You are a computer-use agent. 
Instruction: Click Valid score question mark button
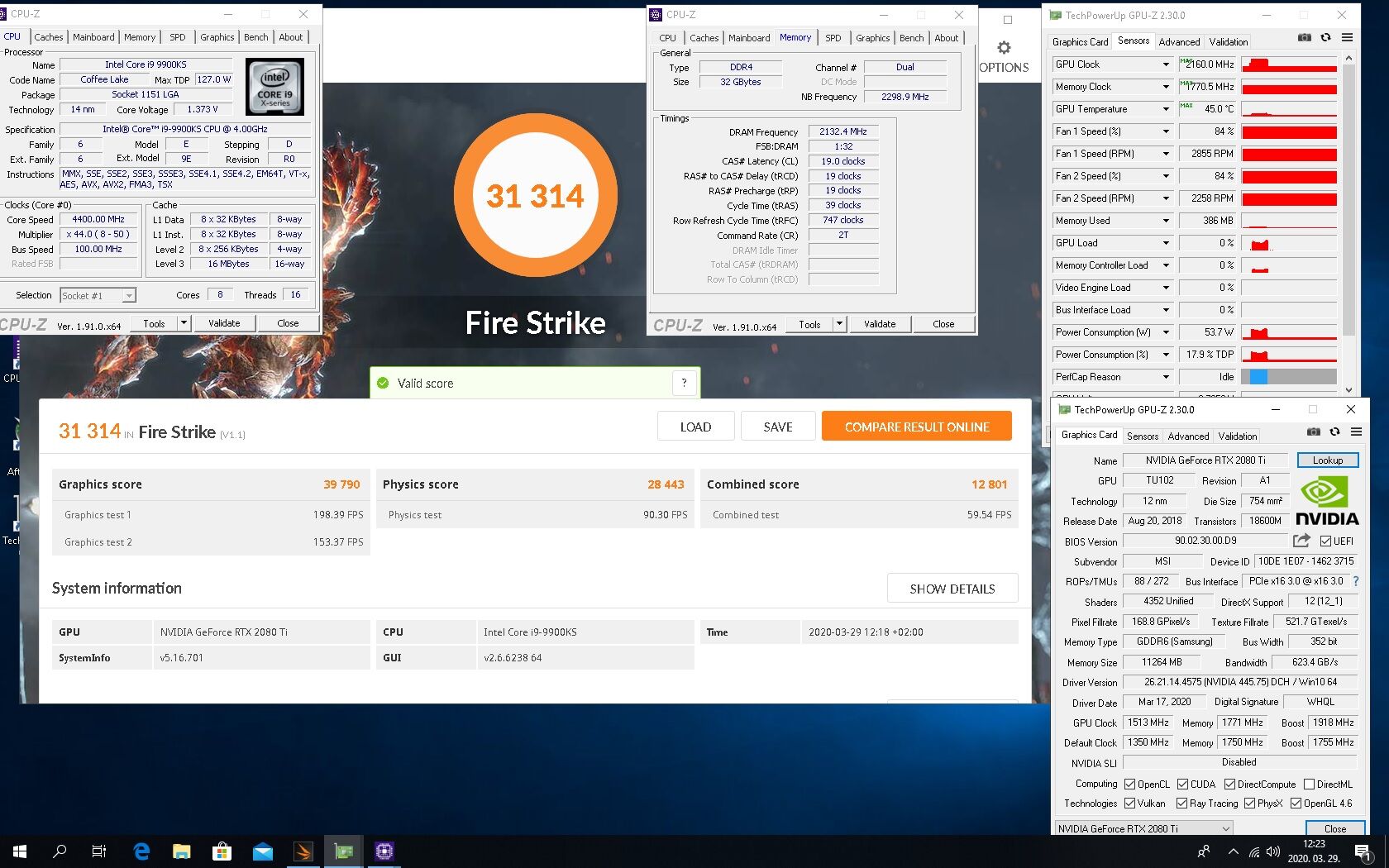tap(684, 383)
